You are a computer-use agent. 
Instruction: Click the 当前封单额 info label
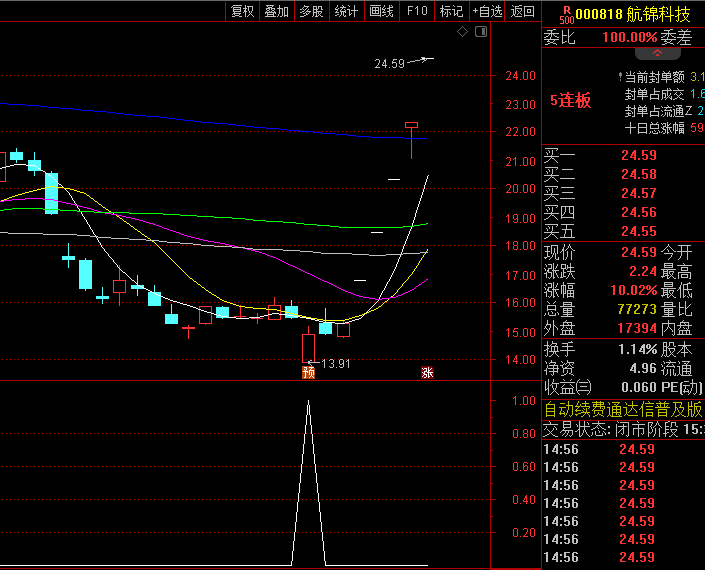(x=654, y=77)
